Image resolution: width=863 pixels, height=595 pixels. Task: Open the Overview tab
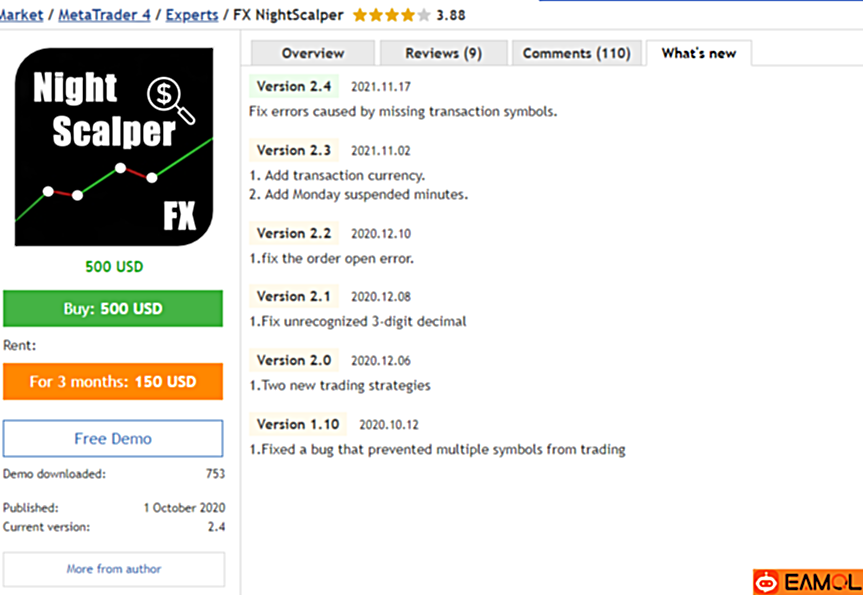pyautogui.click(x=313, y=53)
